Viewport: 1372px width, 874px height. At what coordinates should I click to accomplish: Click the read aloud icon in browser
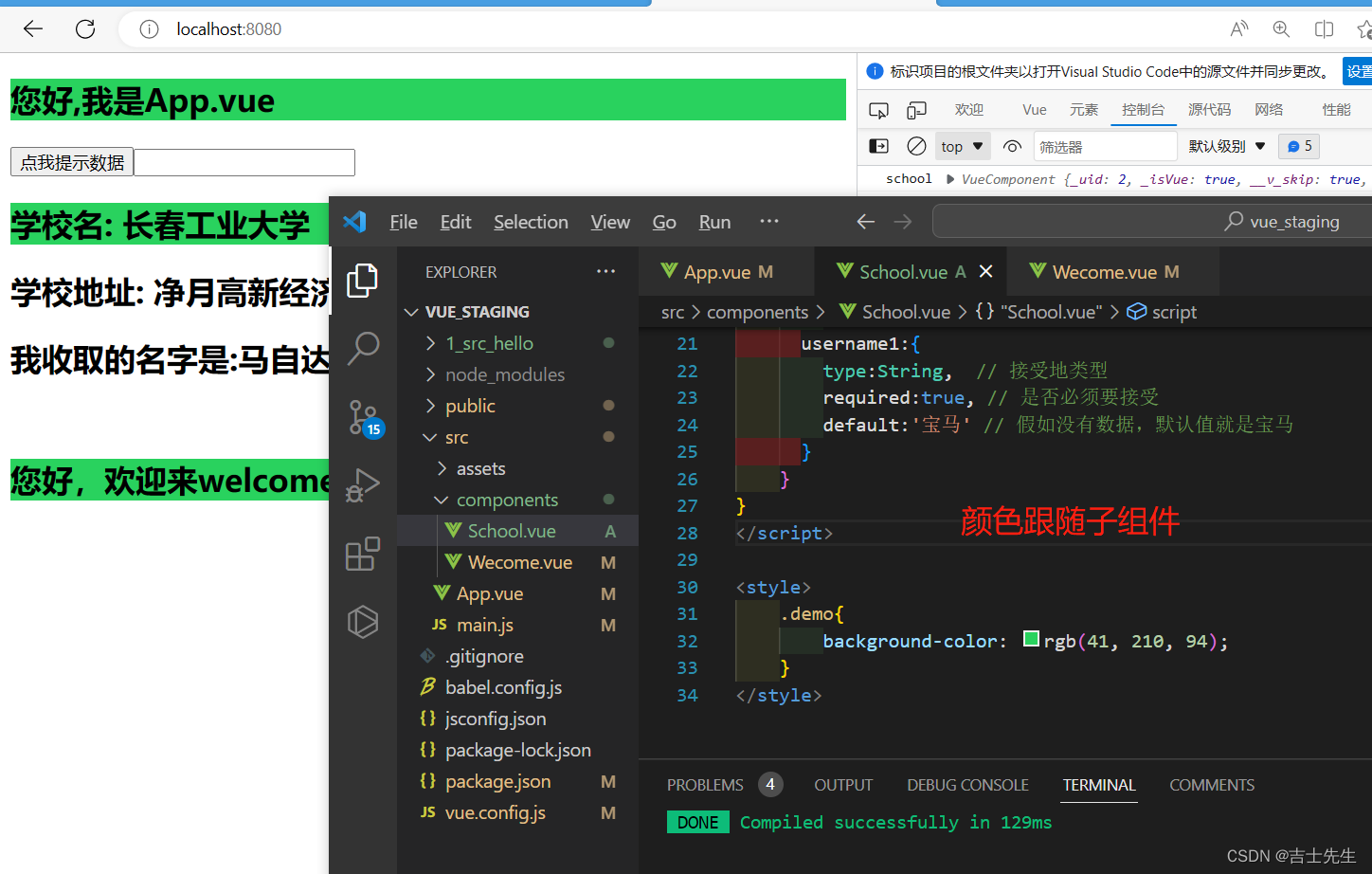[1238, 29]
